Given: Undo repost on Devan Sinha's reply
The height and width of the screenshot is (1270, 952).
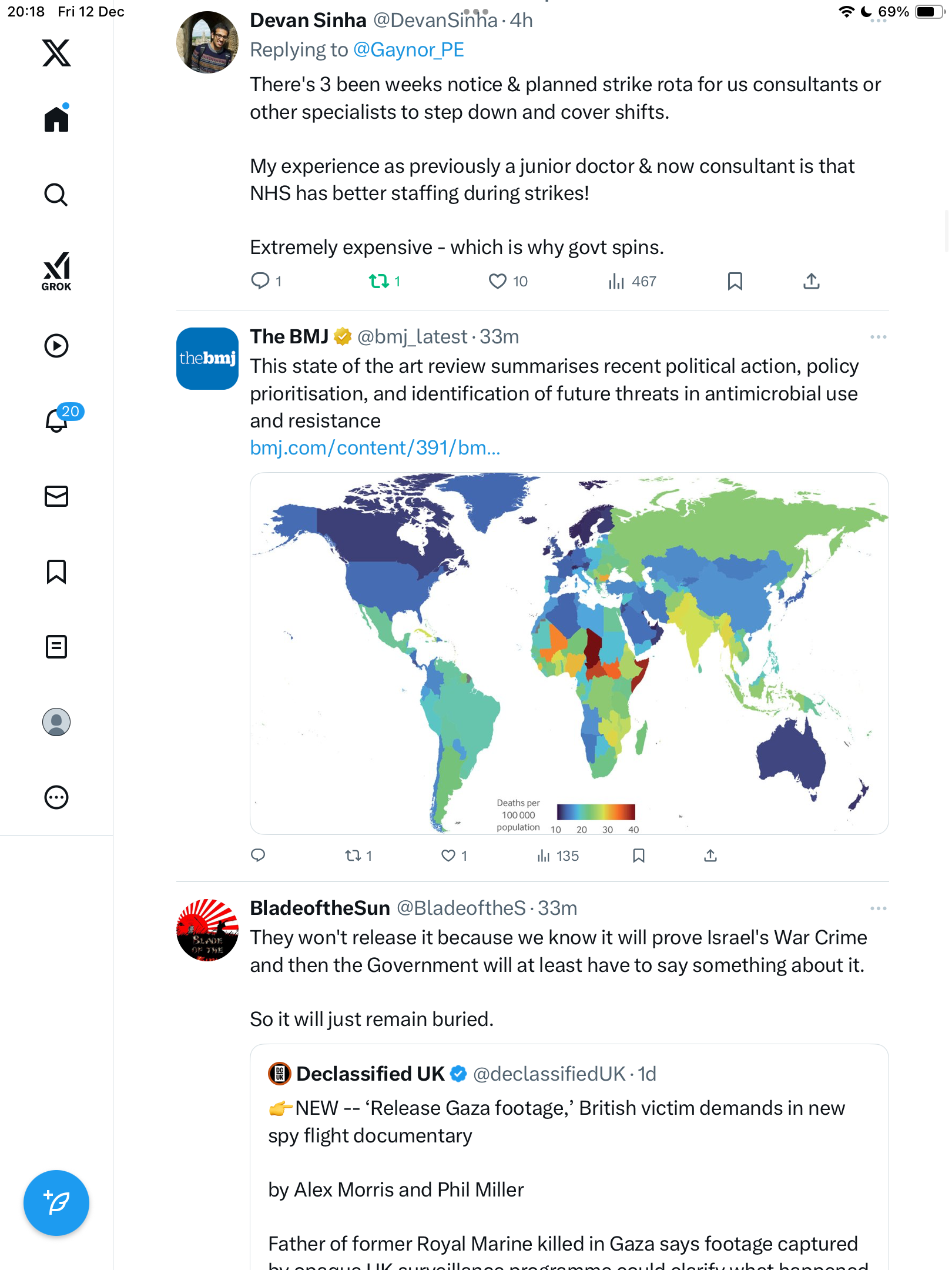Looking at the screenshot, I should [379, 282].
